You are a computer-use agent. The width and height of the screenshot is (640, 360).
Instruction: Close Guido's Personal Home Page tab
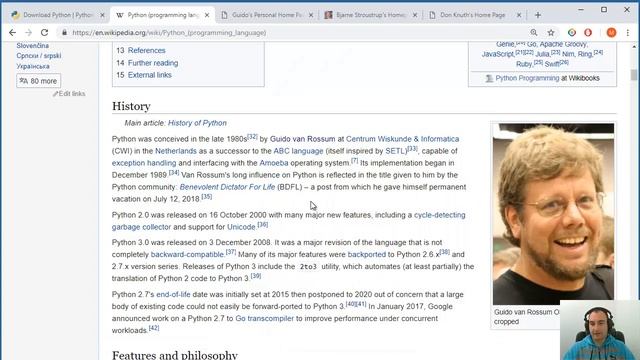pyautogui.click(x=311, y=15)
